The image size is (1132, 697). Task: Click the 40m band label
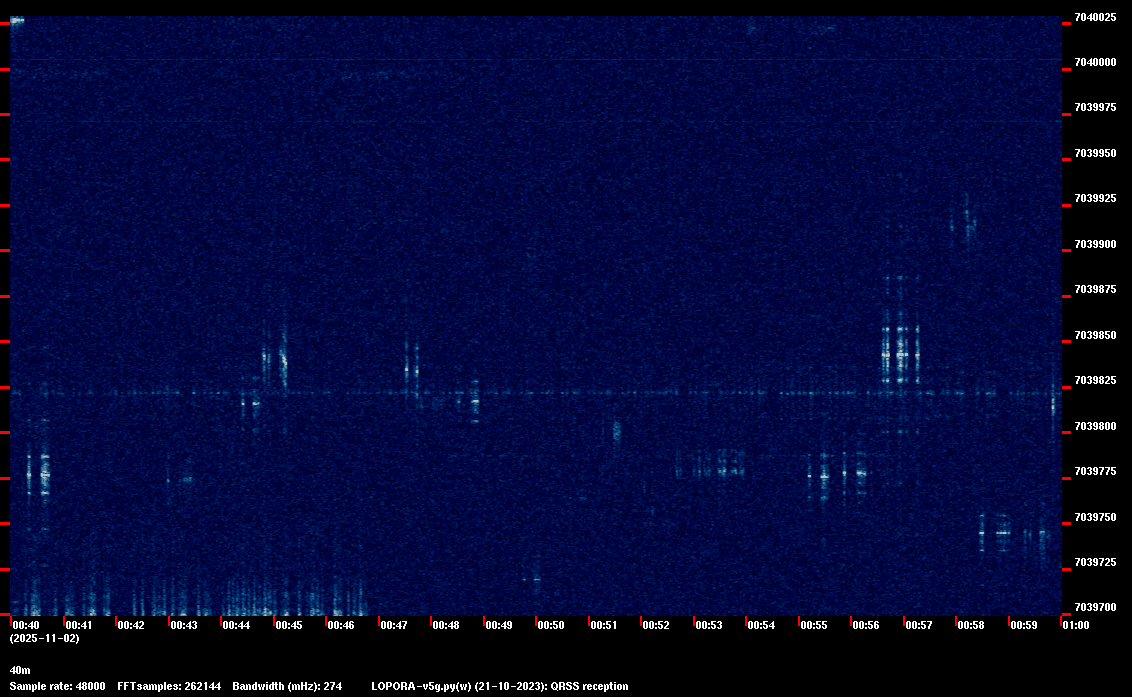tap(20, 670)
